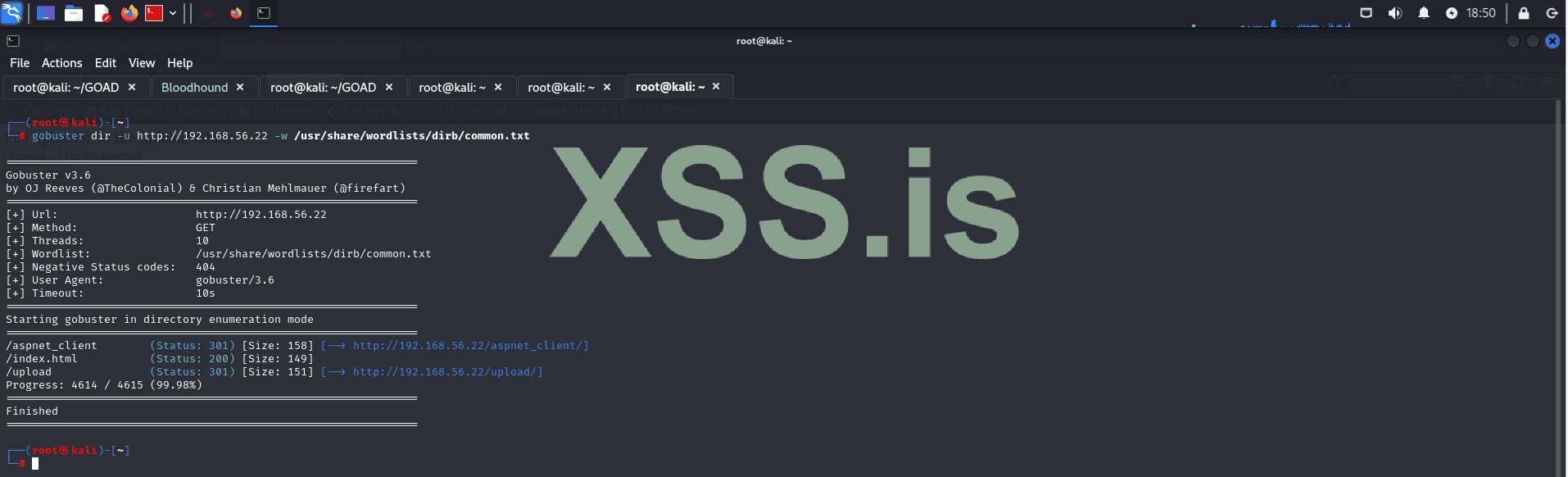Click the '/upload' result path
This screenshot has height=477, width=1568.
click(29, 372)
